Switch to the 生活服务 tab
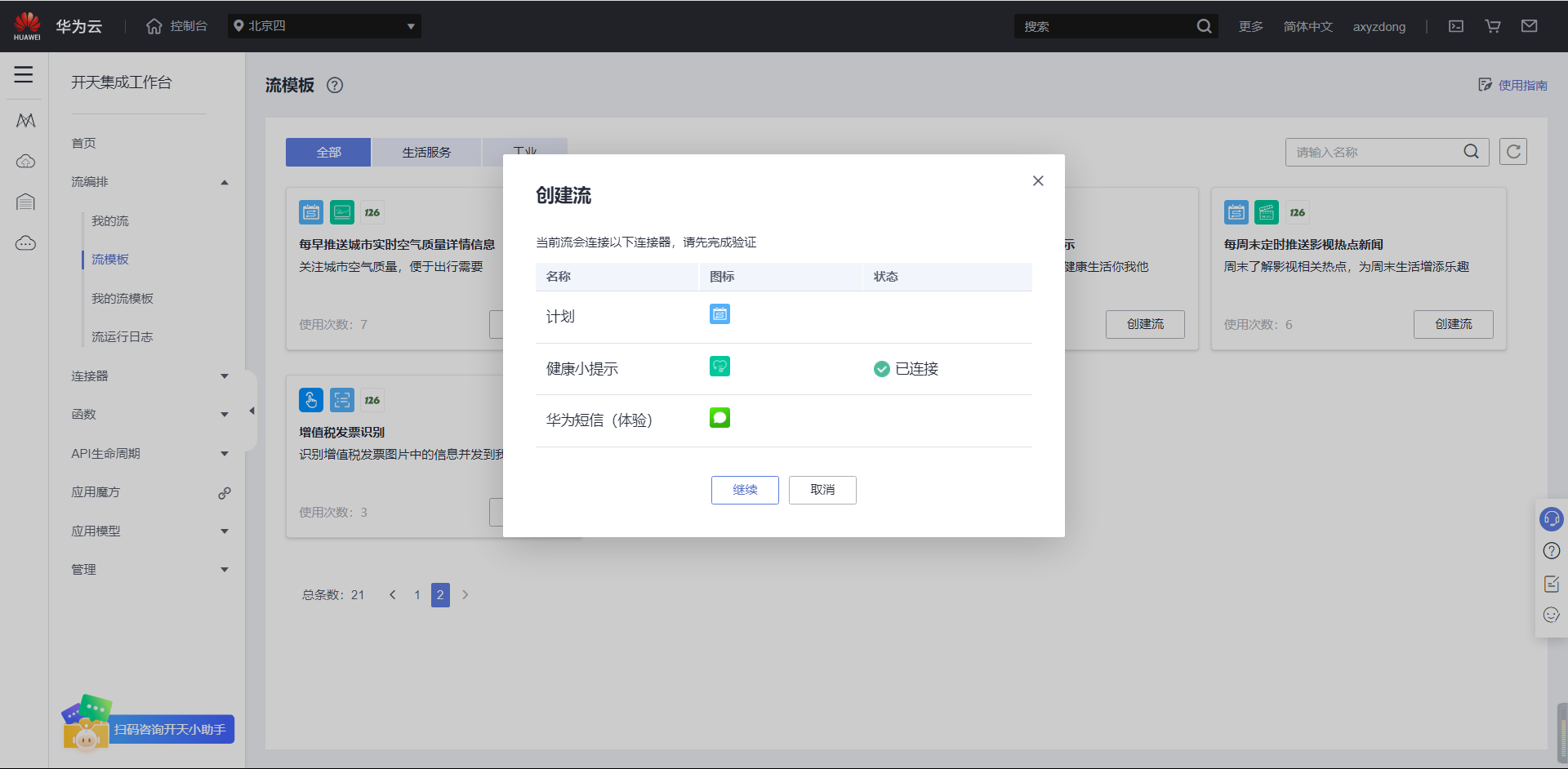The width and height of the screenshot is (1568, 769). pos(426,153)
